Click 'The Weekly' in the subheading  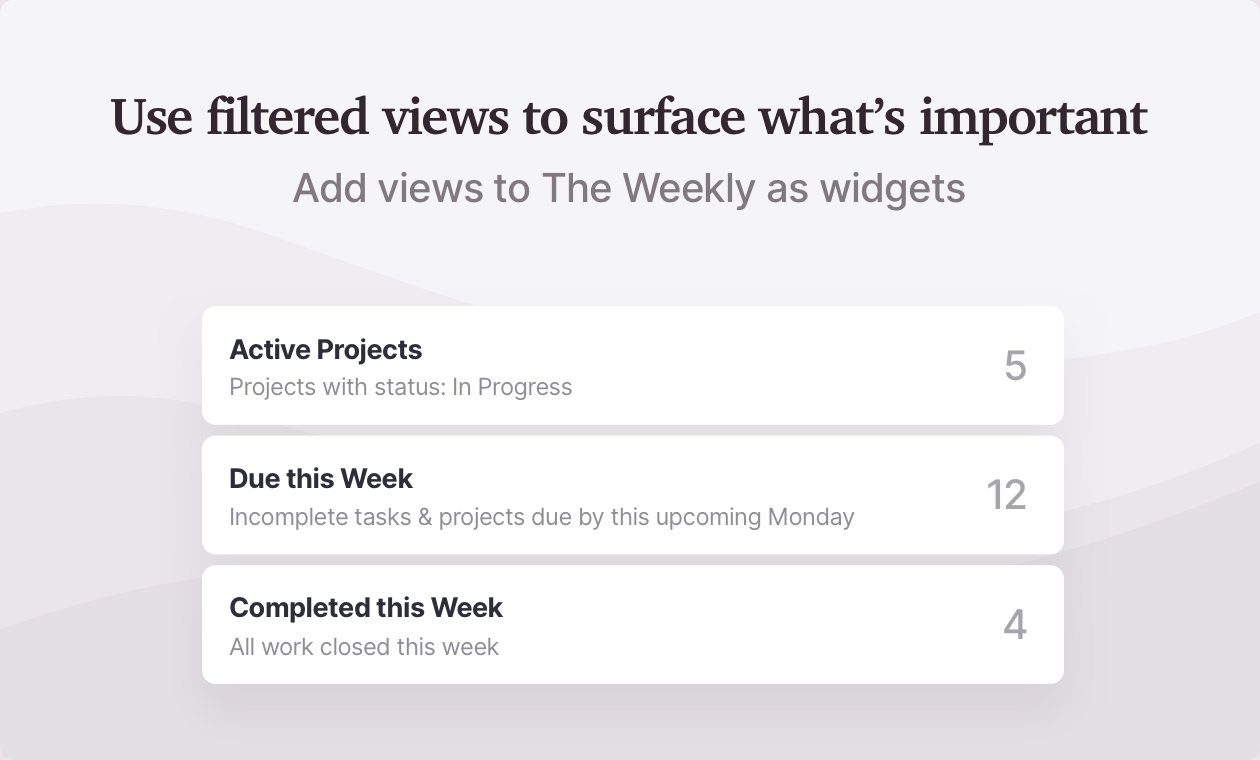pos(648,188)
